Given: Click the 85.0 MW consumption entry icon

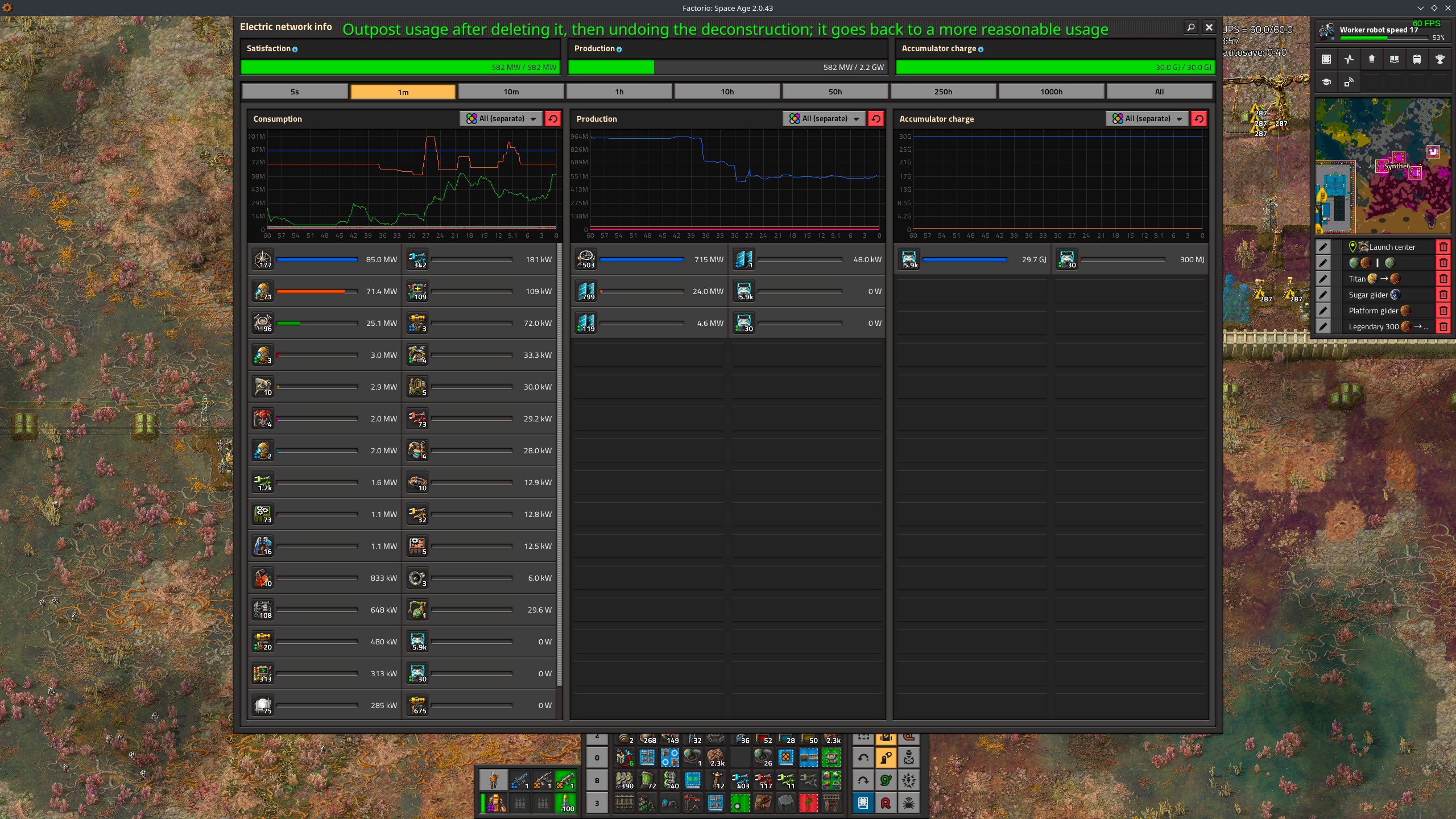Looking at the screenshot, I should click(263, 259).
